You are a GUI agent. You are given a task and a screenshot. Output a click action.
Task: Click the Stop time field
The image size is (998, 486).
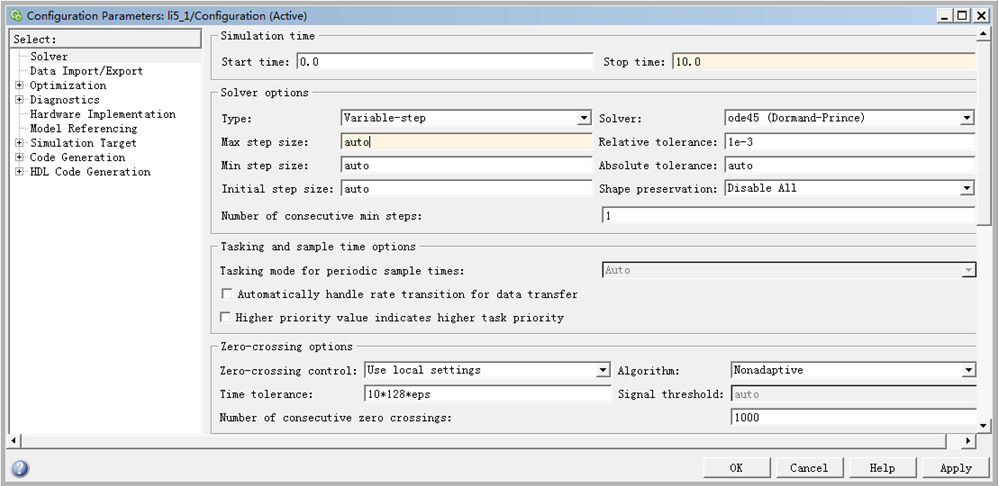pyautogui.click(x=824, y=62)
